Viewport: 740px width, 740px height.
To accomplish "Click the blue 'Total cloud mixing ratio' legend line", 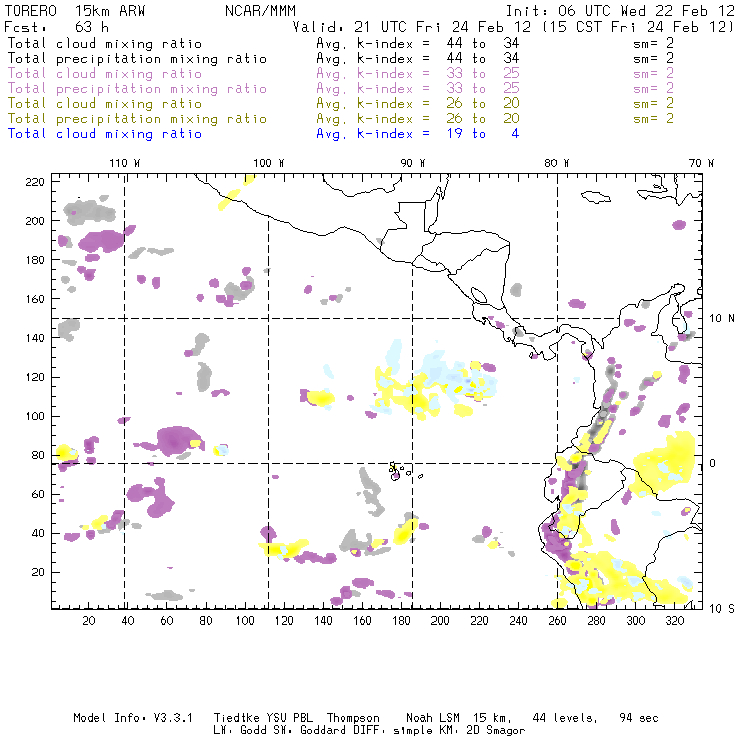I will (x=105, y=134).
